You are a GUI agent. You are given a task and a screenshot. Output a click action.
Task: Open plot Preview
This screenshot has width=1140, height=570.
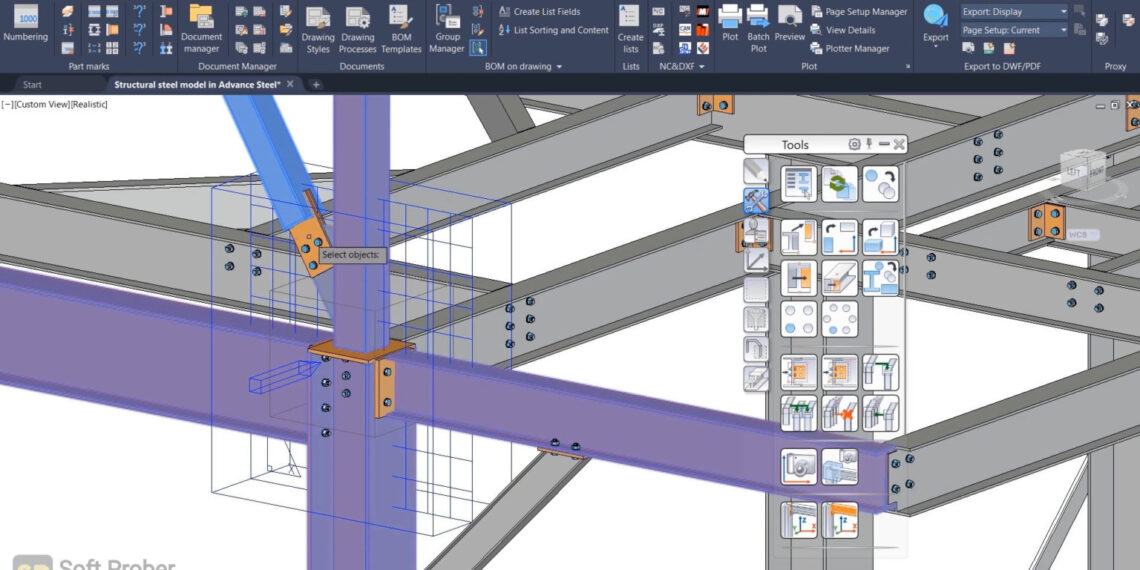point(790,23)
